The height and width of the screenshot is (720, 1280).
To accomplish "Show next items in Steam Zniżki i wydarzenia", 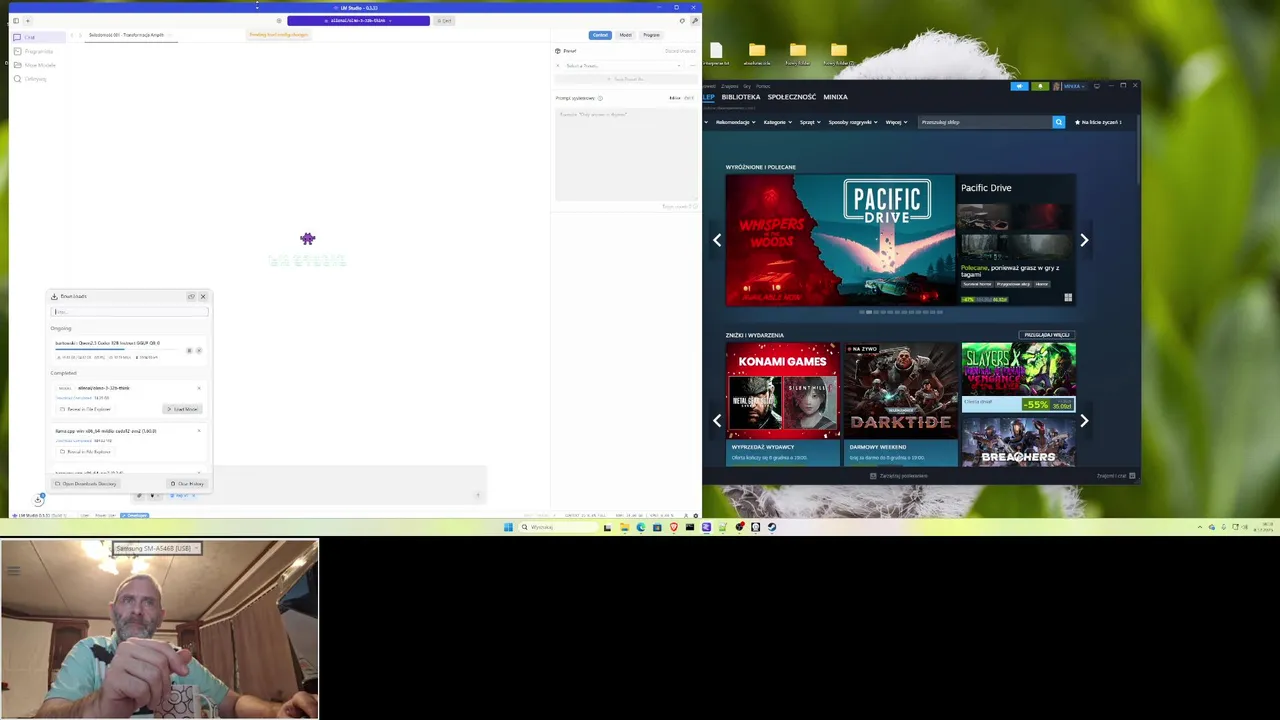I will click(x=1084, y=421).
